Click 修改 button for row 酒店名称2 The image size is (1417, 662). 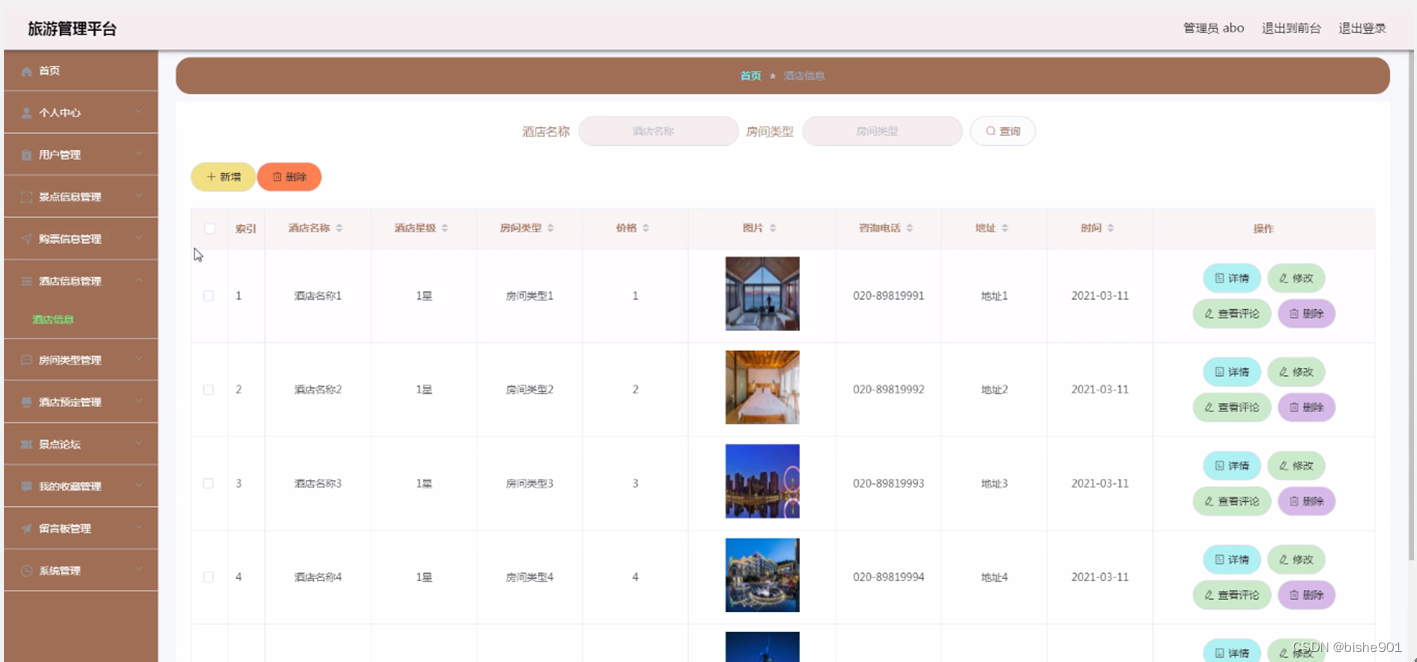click(x=1296, y=372)
